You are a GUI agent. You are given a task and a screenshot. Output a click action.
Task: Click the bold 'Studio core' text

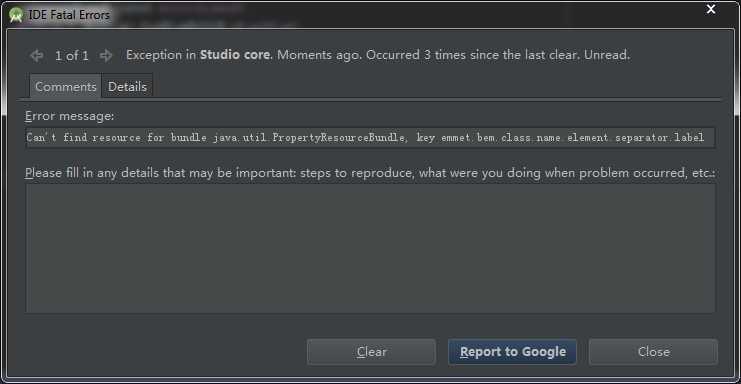pyautogui.click(x=236, y=55)
